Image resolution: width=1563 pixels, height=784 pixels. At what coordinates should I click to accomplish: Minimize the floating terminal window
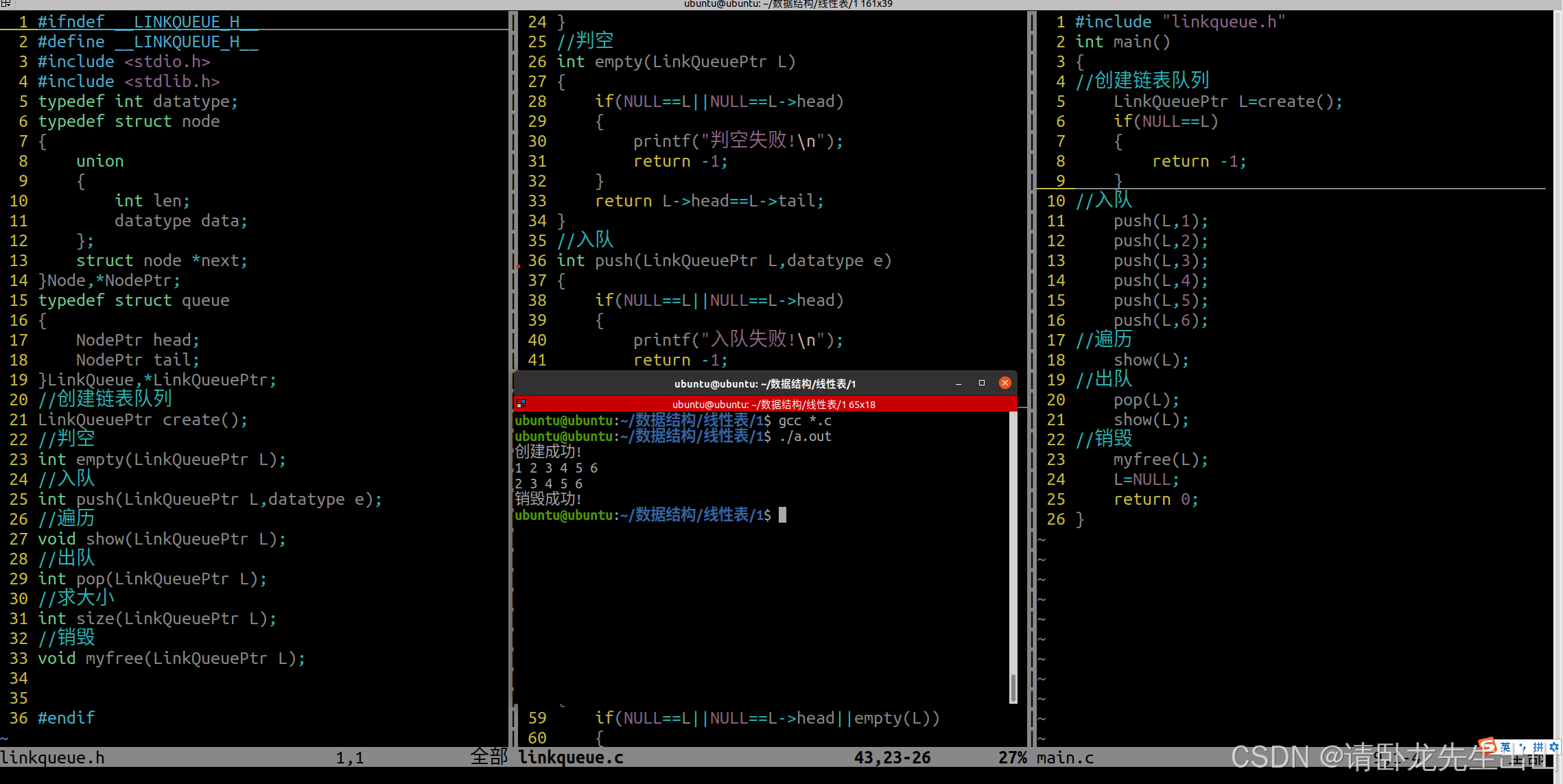click(959, 384)
